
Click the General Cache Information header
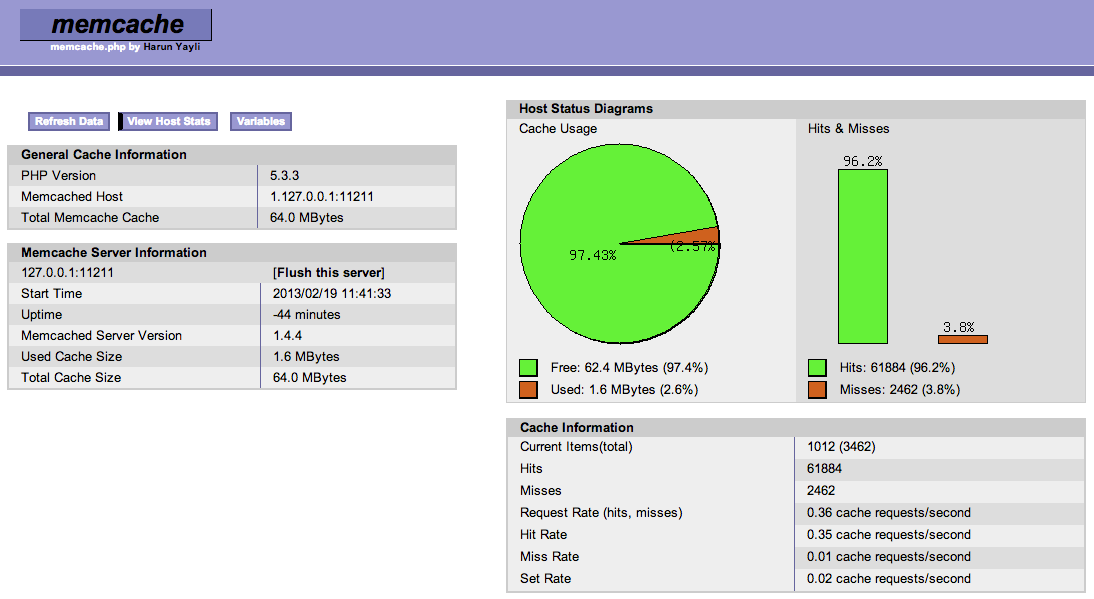(104, 155)
